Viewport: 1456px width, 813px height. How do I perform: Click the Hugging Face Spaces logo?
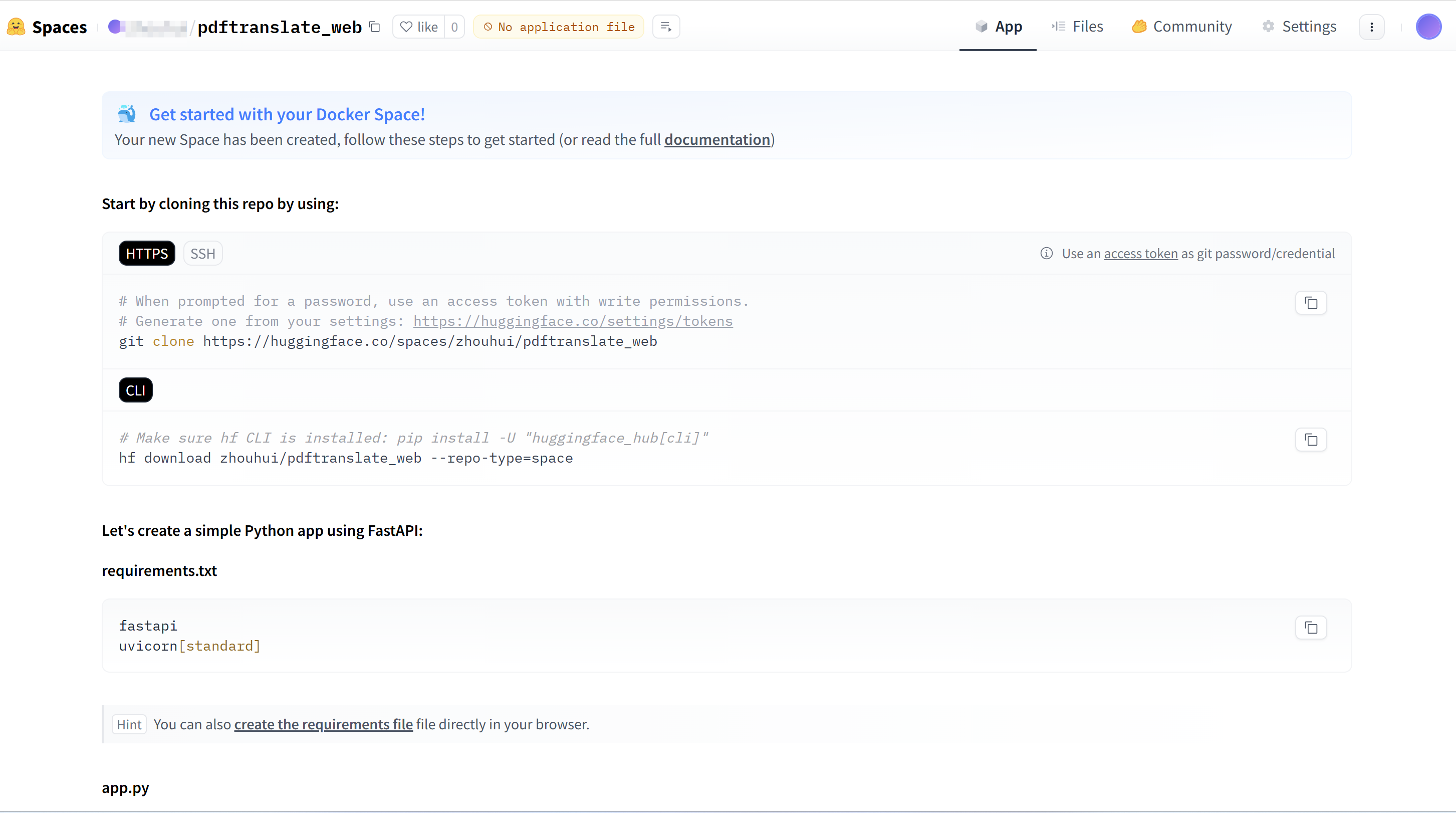[x=16, y=27]
